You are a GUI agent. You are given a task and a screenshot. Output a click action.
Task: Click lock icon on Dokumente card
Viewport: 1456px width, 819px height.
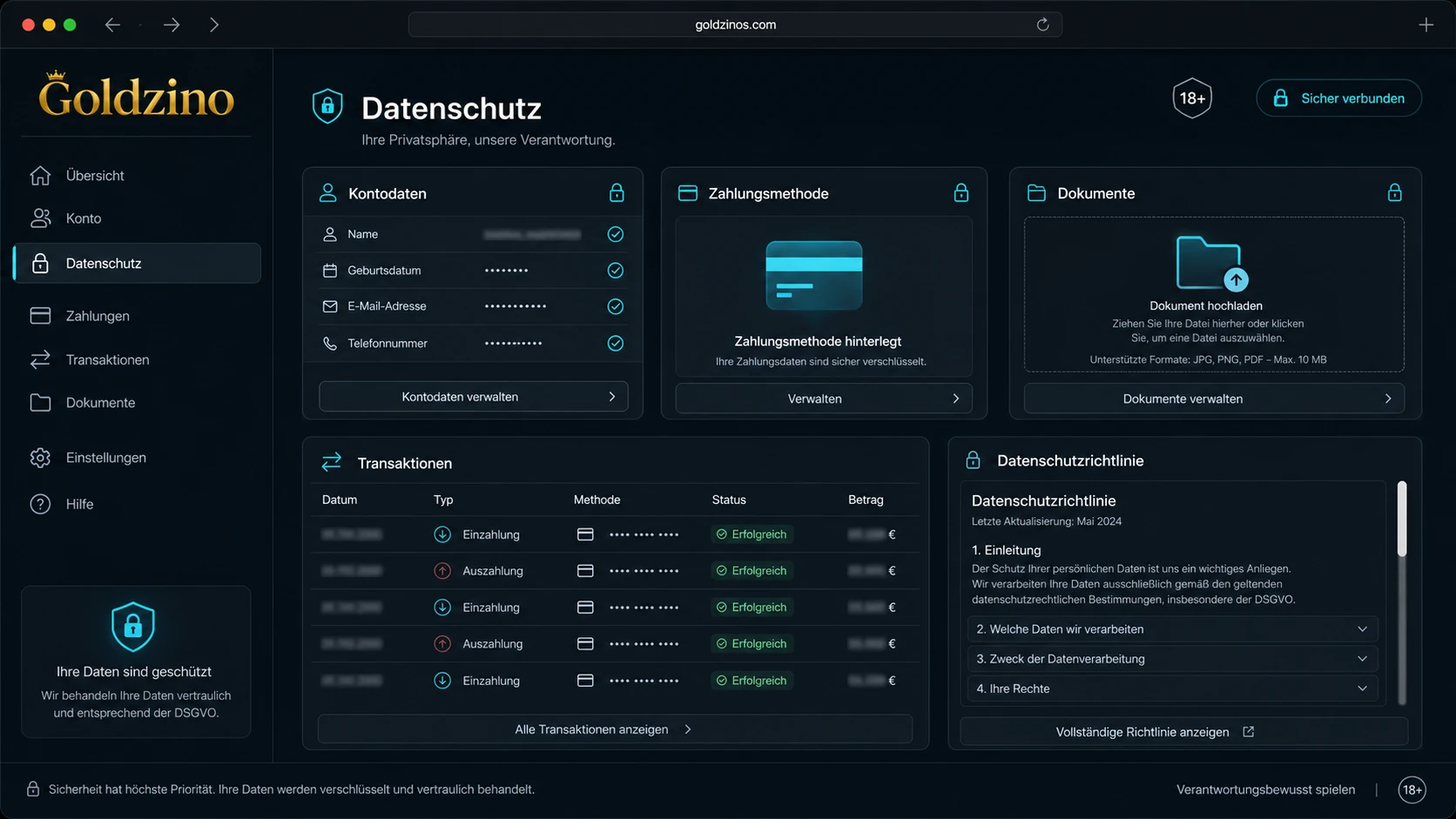1395,192
